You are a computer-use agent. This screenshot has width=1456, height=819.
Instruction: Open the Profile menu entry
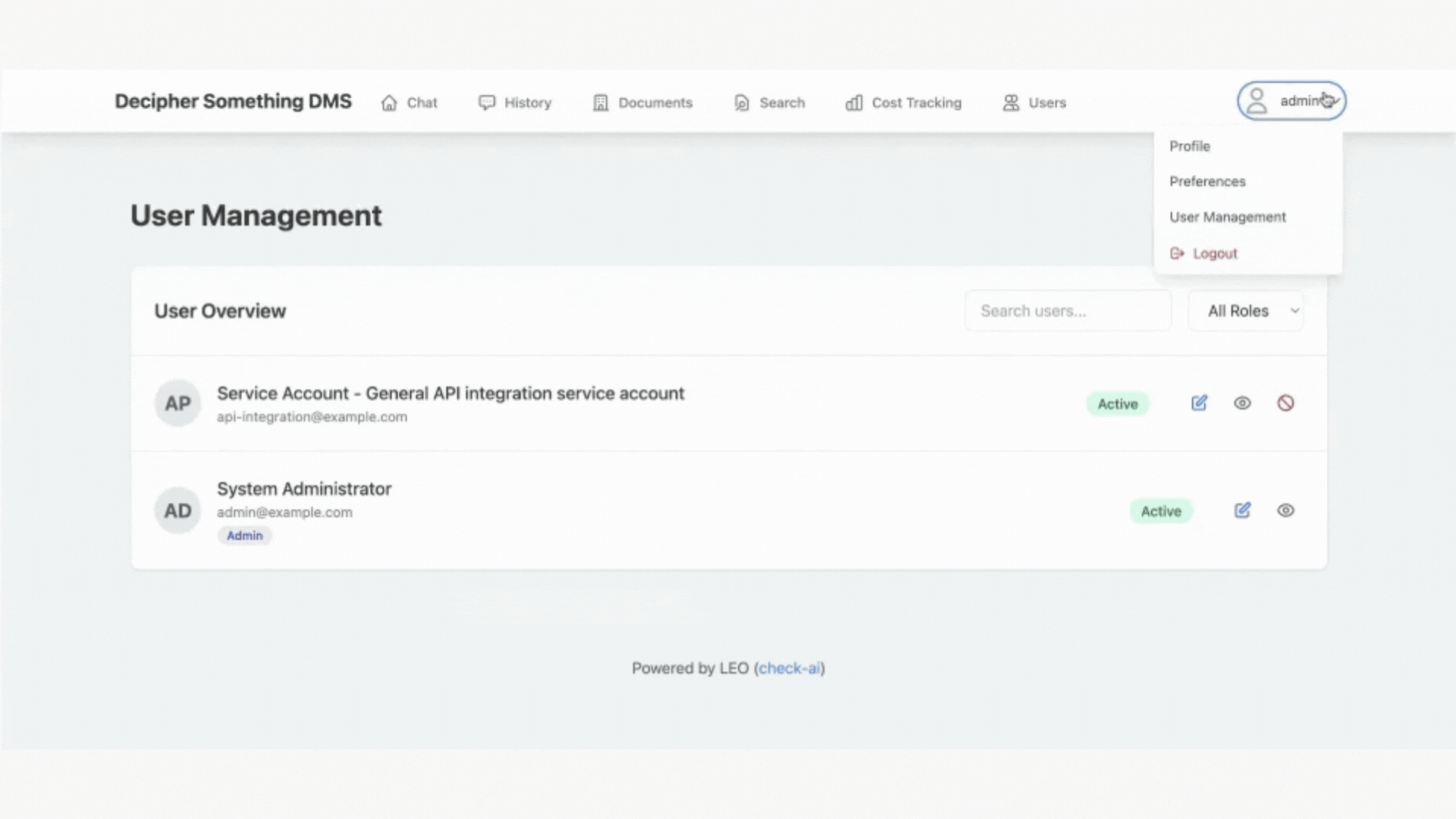point(1190,146)
